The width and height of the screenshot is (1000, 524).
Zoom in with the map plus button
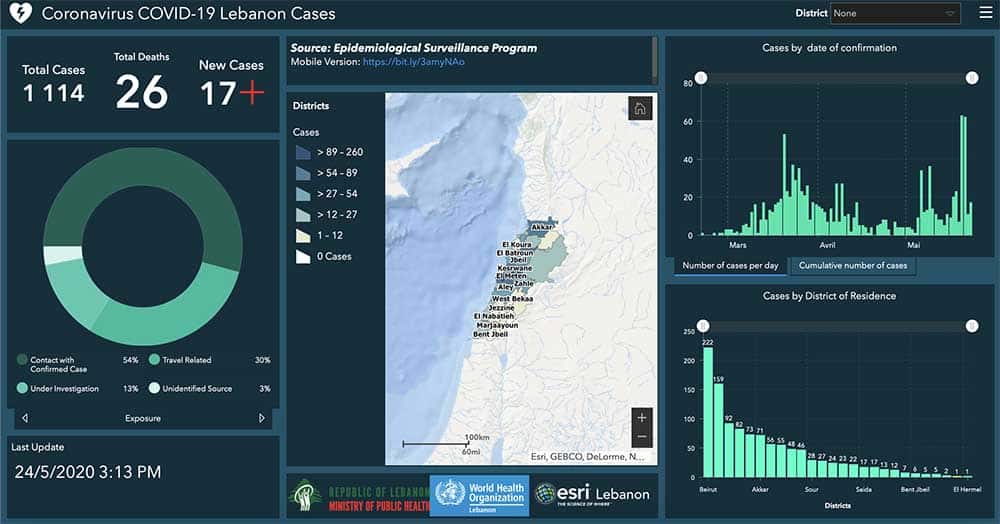pos(642,417)
